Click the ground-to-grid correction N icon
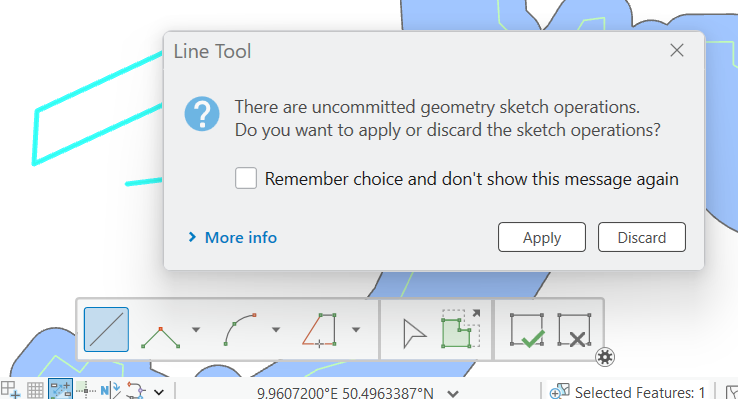The image size is (738, 399). point(111,390)
